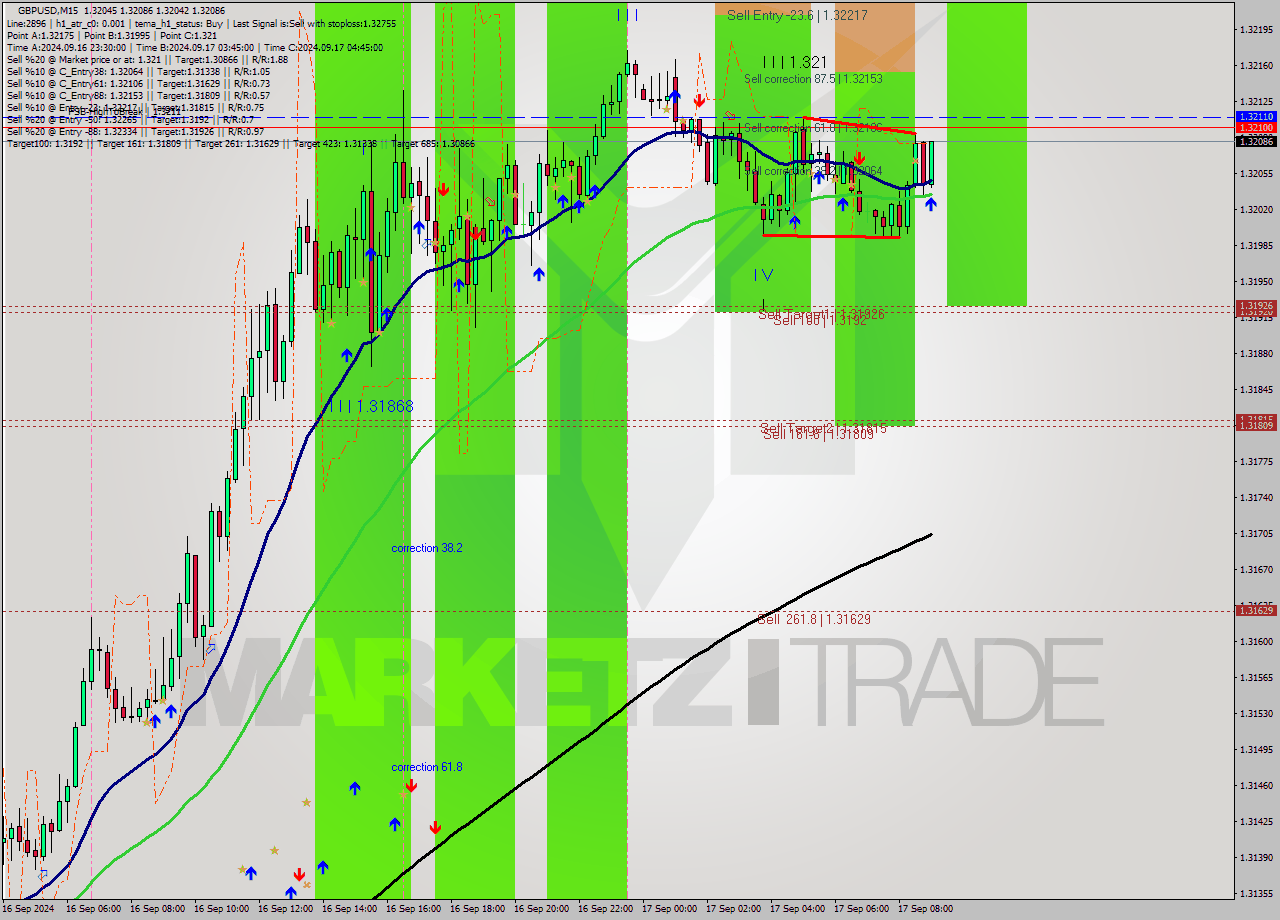1280x920 pixels.
Task: Click the 'Sell 261.8 | 1.31629' label
Action: [x=814, y=619]
